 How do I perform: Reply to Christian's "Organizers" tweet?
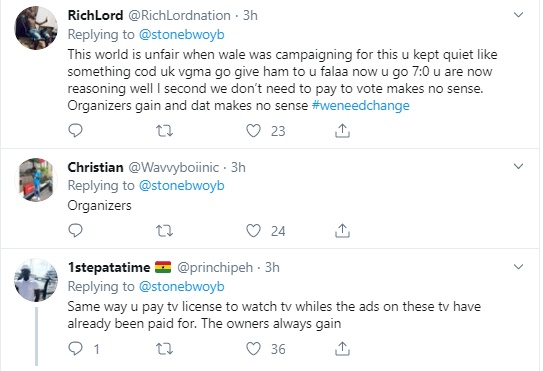click(75, 230)
